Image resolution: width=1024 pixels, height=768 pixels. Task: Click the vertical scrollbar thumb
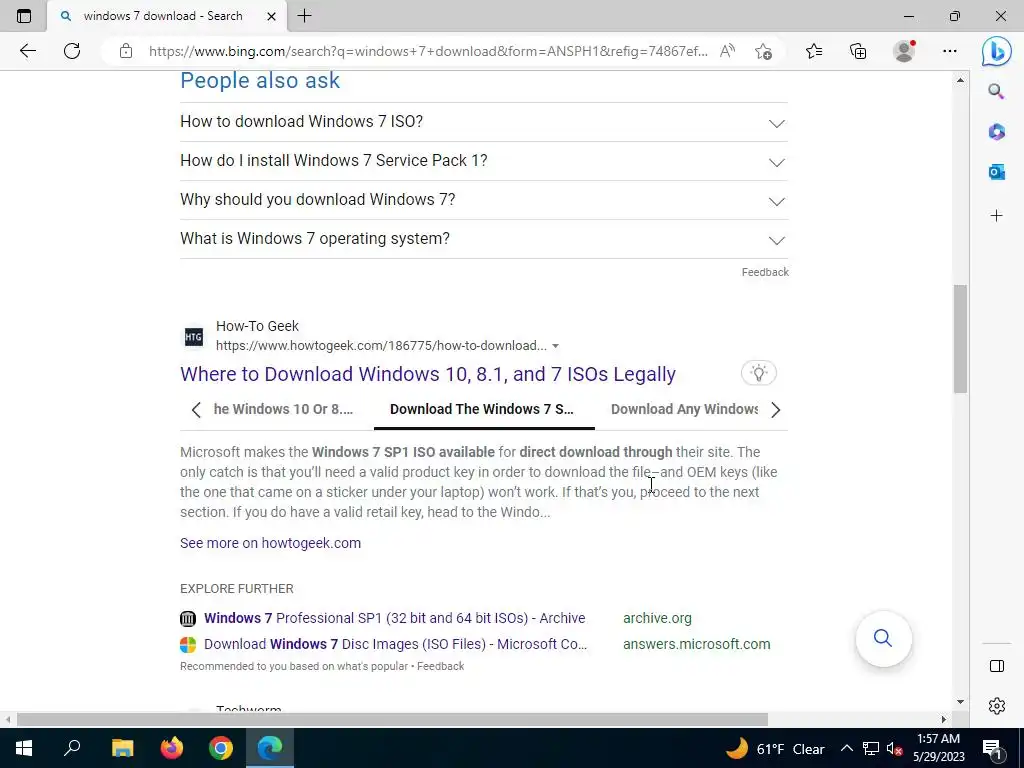pos(960,339)
